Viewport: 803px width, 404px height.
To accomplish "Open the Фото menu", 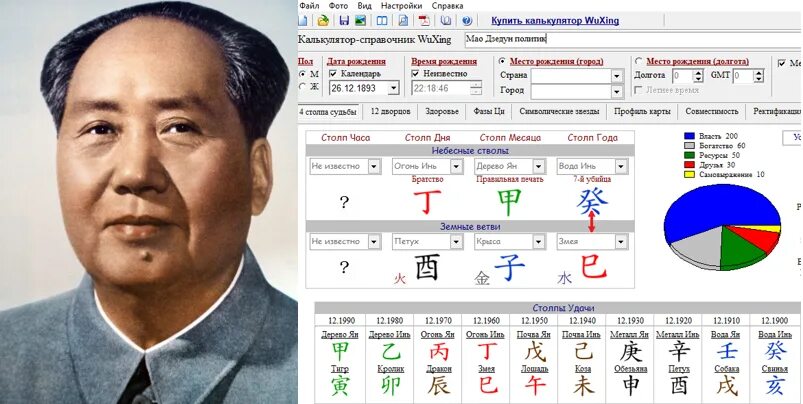I will (338, 6).
